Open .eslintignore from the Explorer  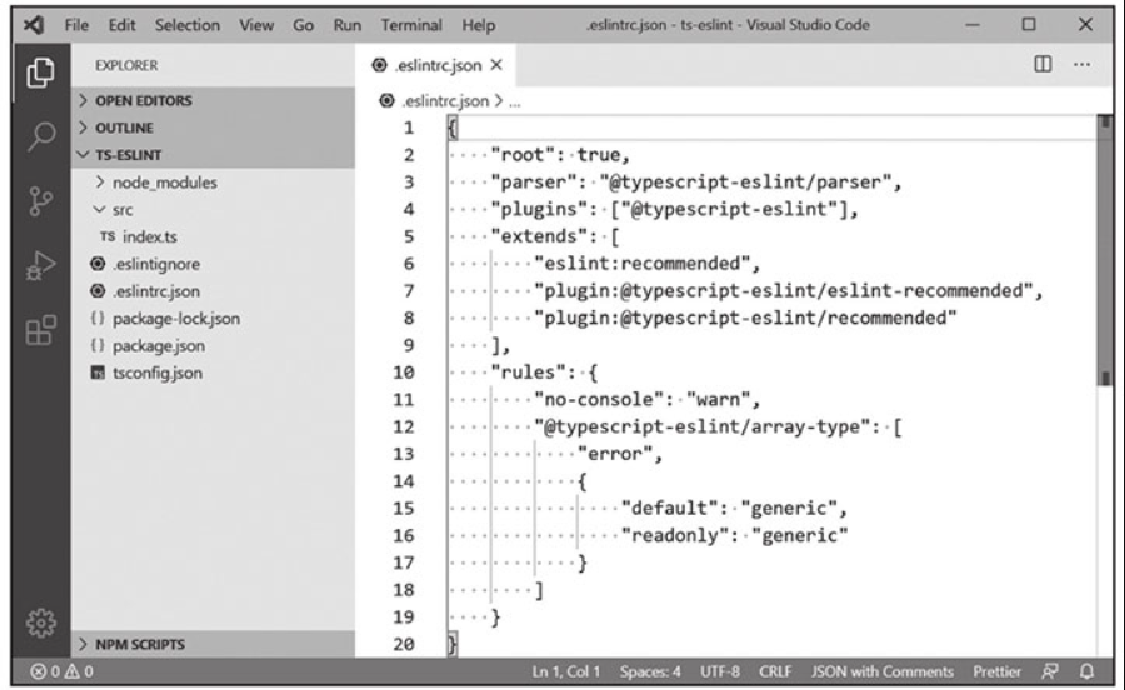(x=156, y=264)
